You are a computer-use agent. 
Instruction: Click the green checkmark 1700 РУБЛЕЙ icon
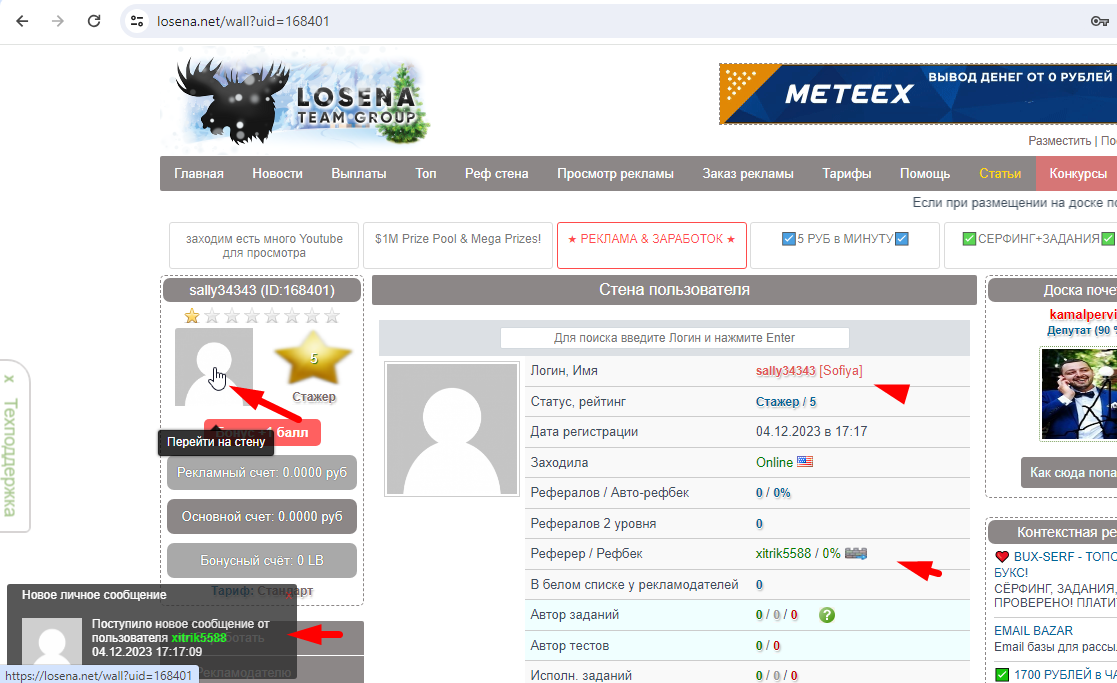[1002, 674]
